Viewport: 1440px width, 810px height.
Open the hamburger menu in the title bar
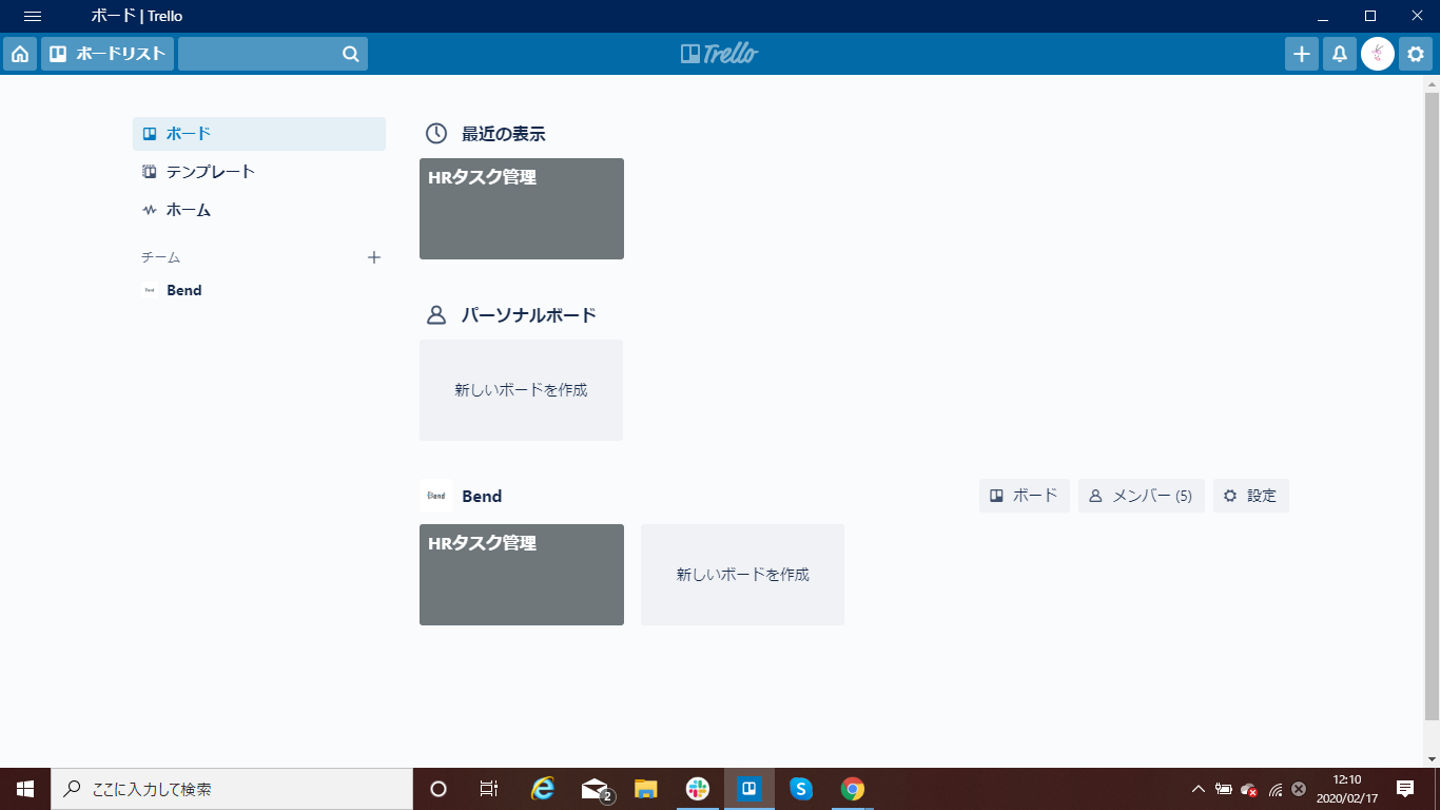click(32, 16)
